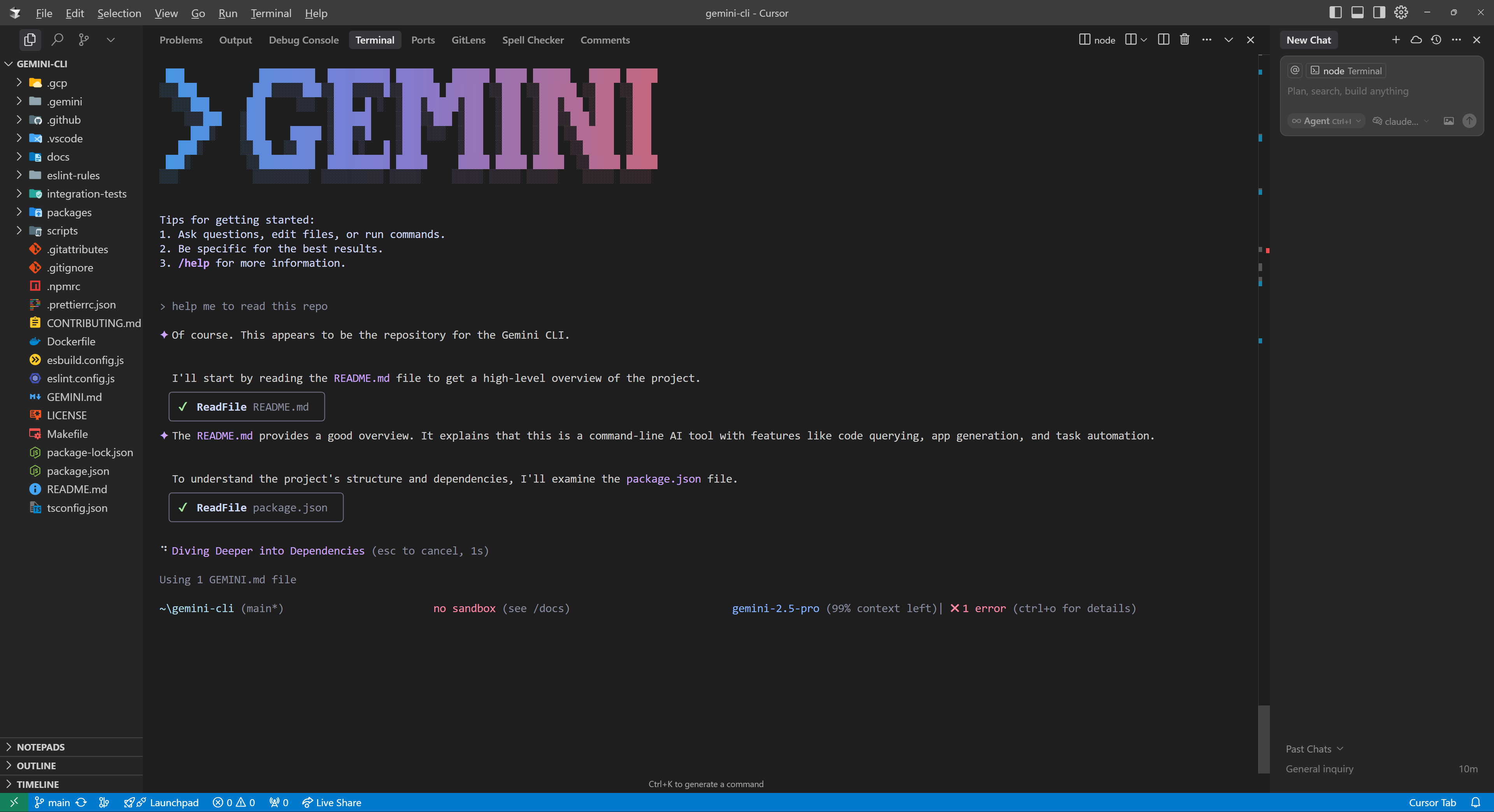Show more sidebar views chevron
Image resolution: width=1494 pixels, height=812 pixels.
click(111, 39)
